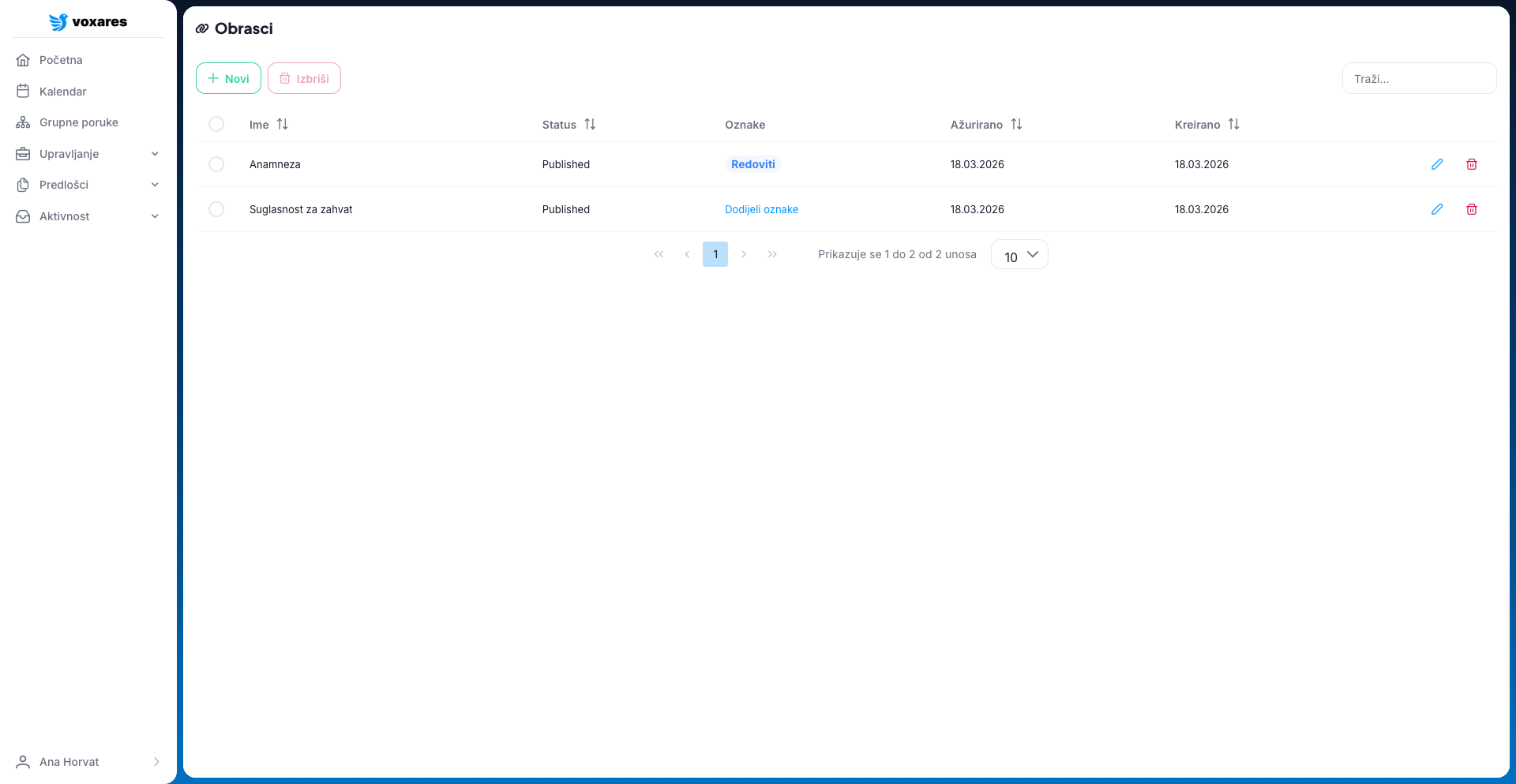The image size is (1516, 784).
Task: Click the Novi button
Action: click(228, 78)
